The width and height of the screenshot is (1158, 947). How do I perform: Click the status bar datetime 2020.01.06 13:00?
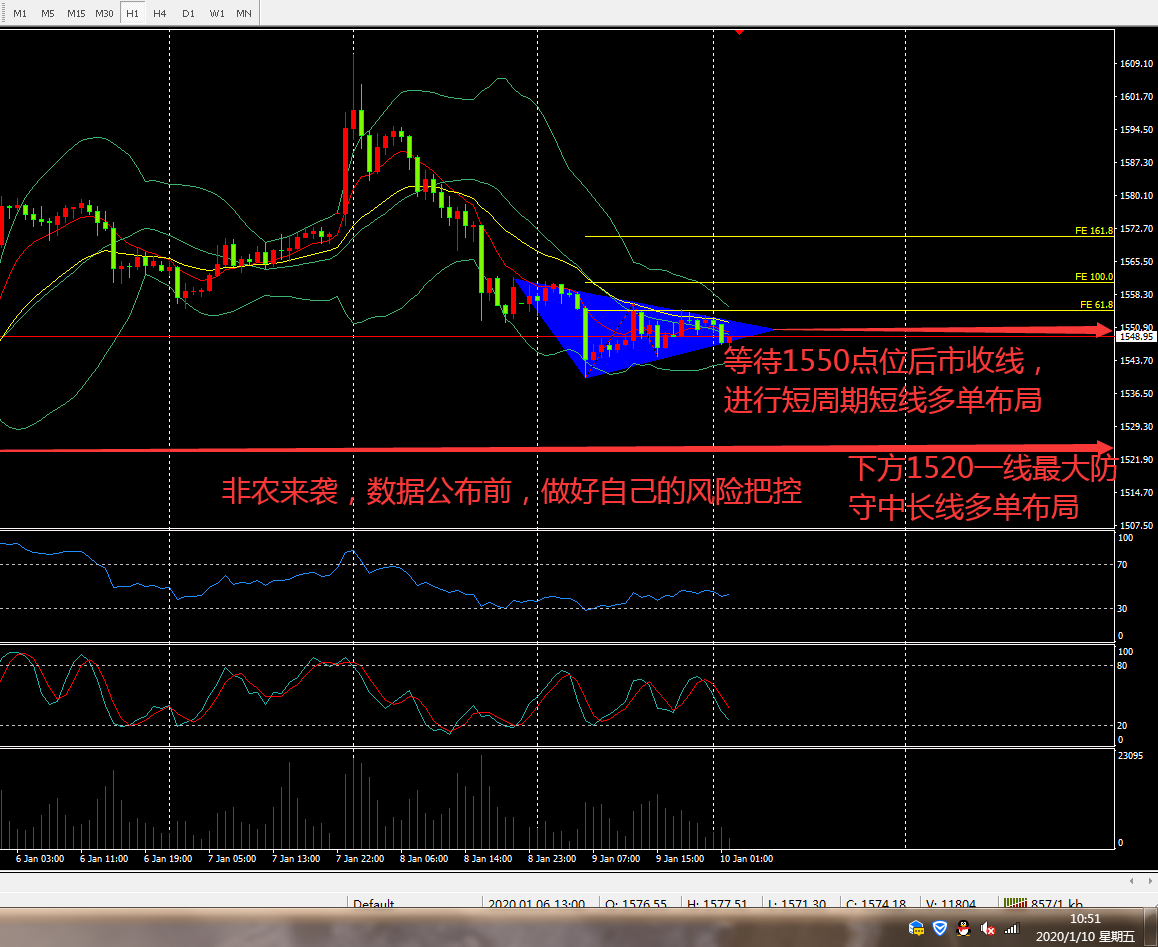click(537, 903)
